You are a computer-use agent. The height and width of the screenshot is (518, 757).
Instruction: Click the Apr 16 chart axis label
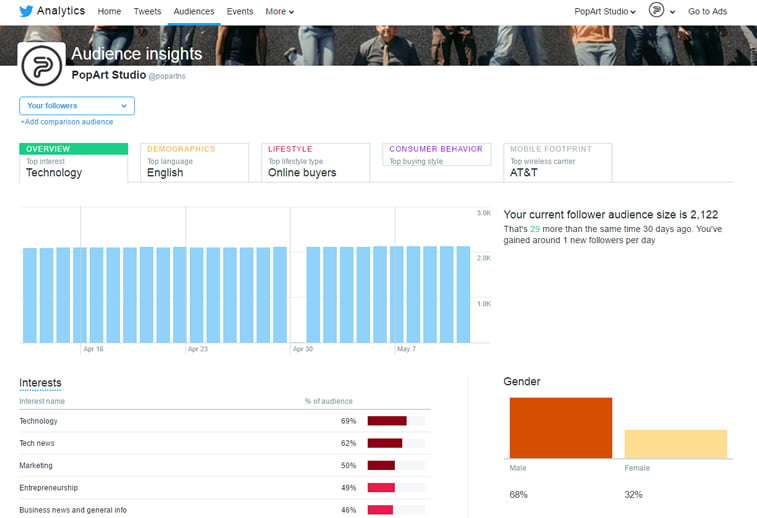[x=93, y=349]
